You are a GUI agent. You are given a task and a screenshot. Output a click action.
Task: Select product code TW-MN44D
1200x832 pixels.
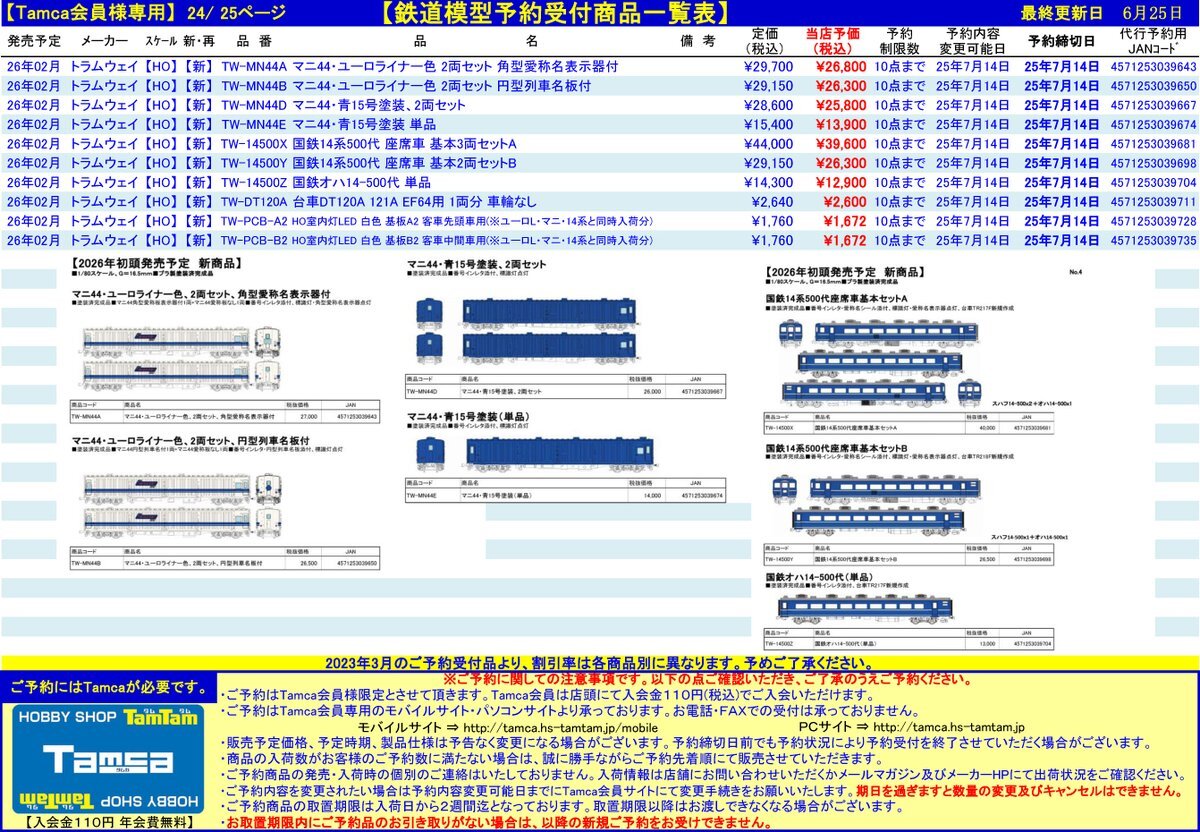click(x=254, y=105)
